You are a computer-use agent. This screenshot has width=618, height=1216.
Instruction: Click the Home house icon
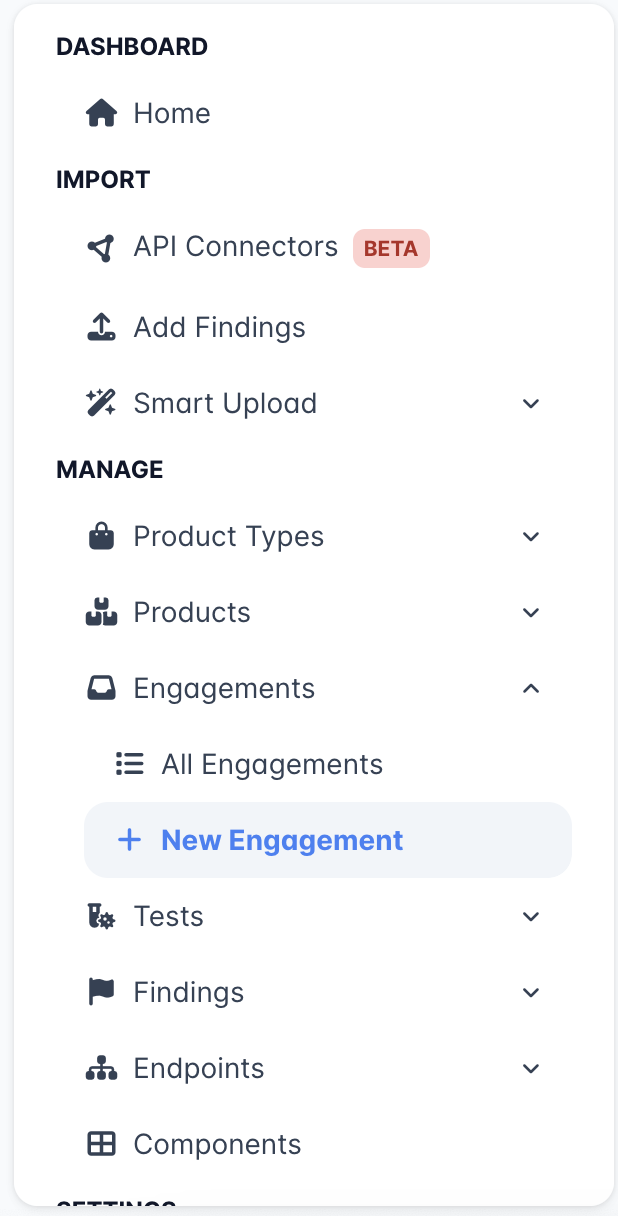pos(102,114)
